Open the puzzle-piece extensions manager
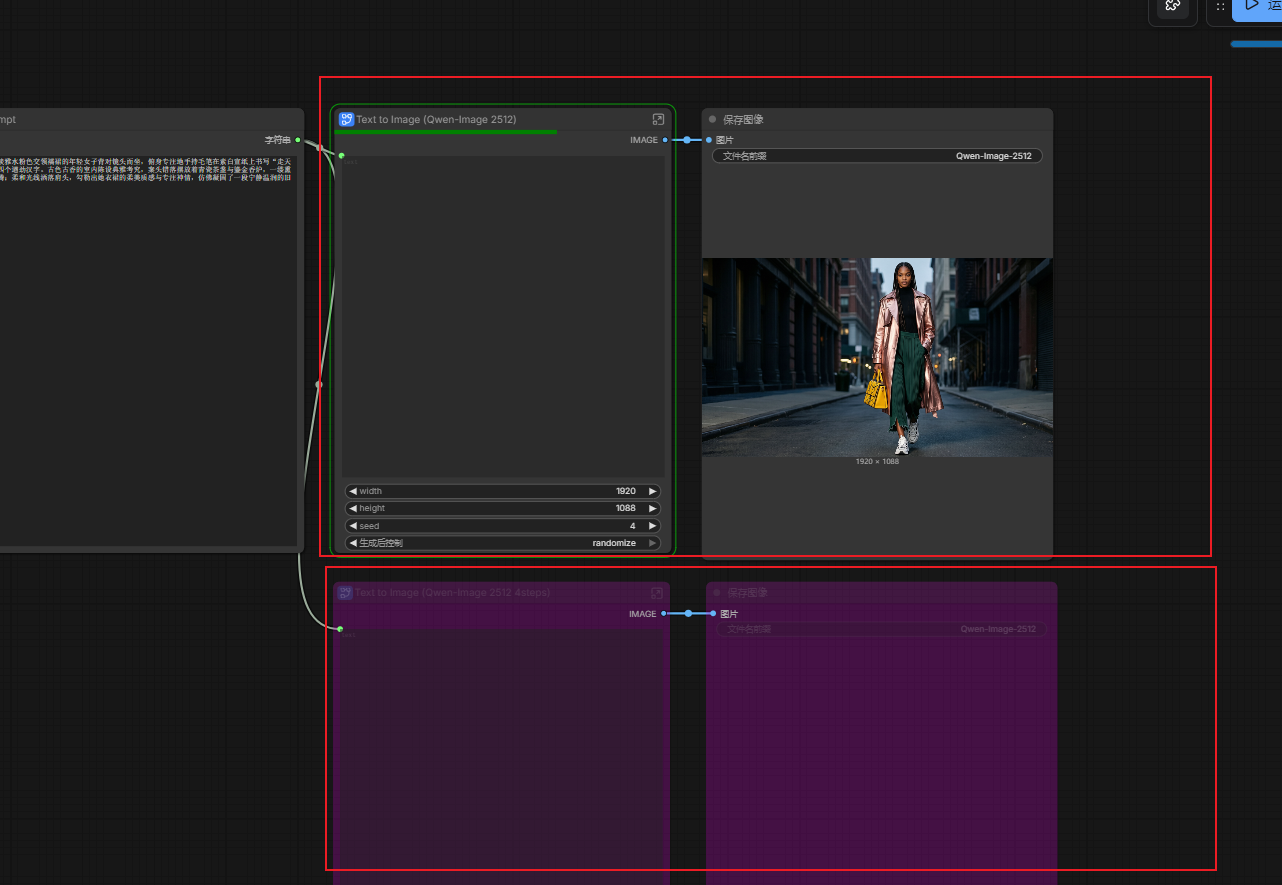1282x885 pixels. [x=1173, y=6]
